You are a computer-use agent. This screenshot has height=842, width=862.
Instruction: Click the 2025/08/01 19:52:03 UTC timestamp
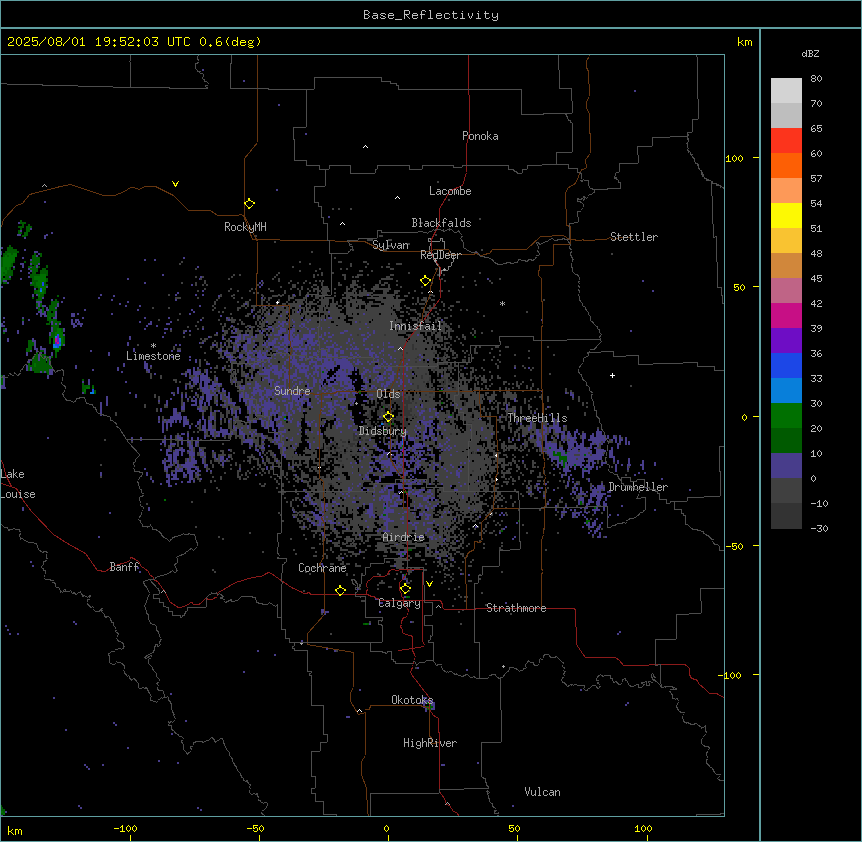(x=99, y=42)
